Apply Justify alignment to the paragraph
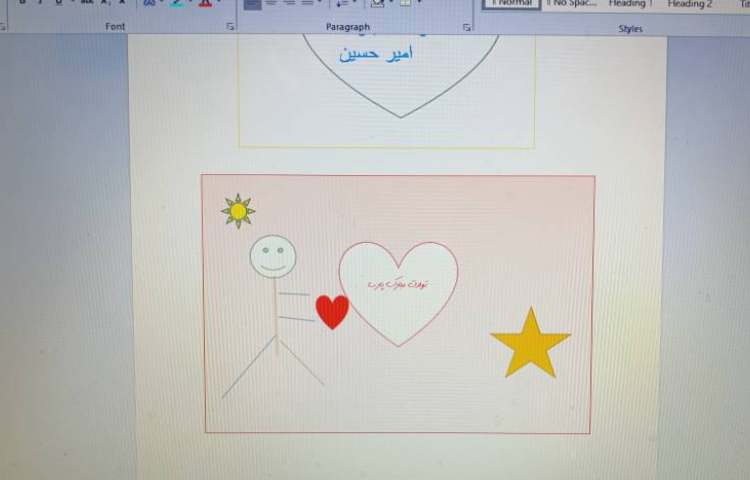The height and width of the screenshot is (480, 750). click(307, 3)
